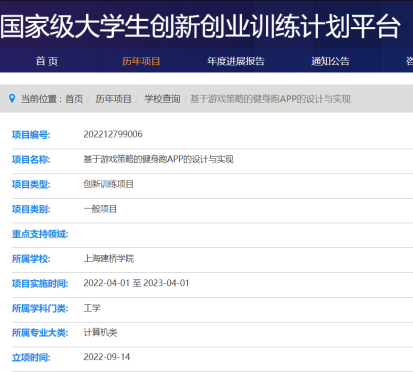
Task: Click the 项目类型 label
Action: point(31,184)
